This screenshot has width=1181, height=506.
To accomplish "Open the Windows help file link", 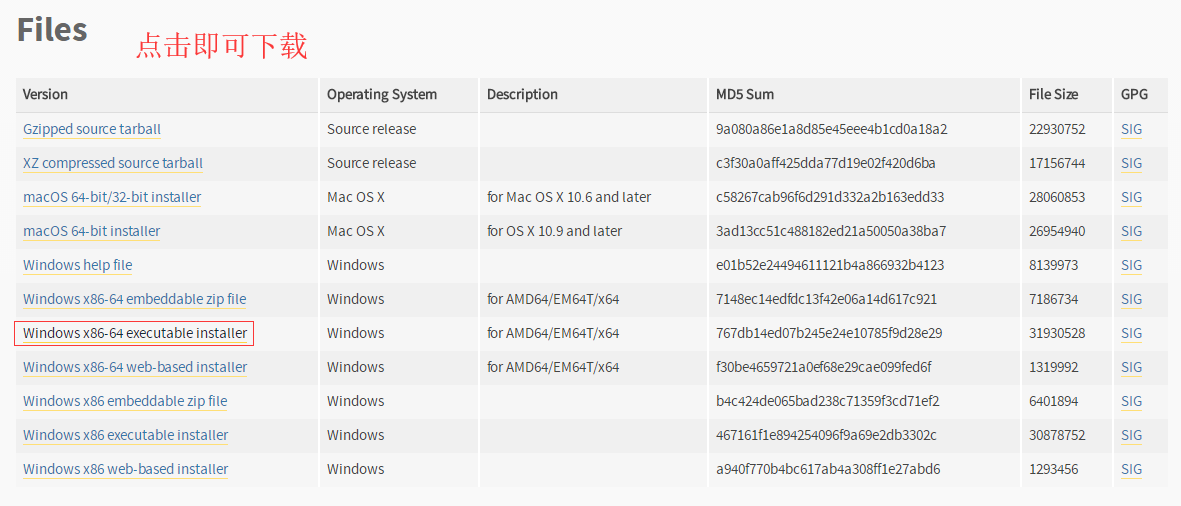I will (x=78, y=265).
